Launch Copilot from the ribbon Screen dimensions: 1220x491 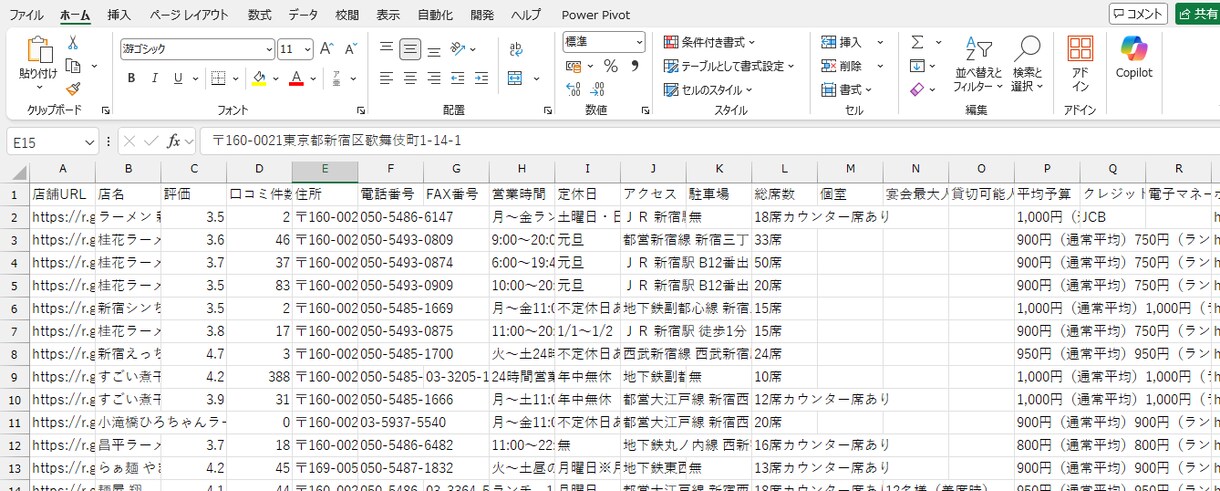pyautogui.click(x=1134, y=56)
